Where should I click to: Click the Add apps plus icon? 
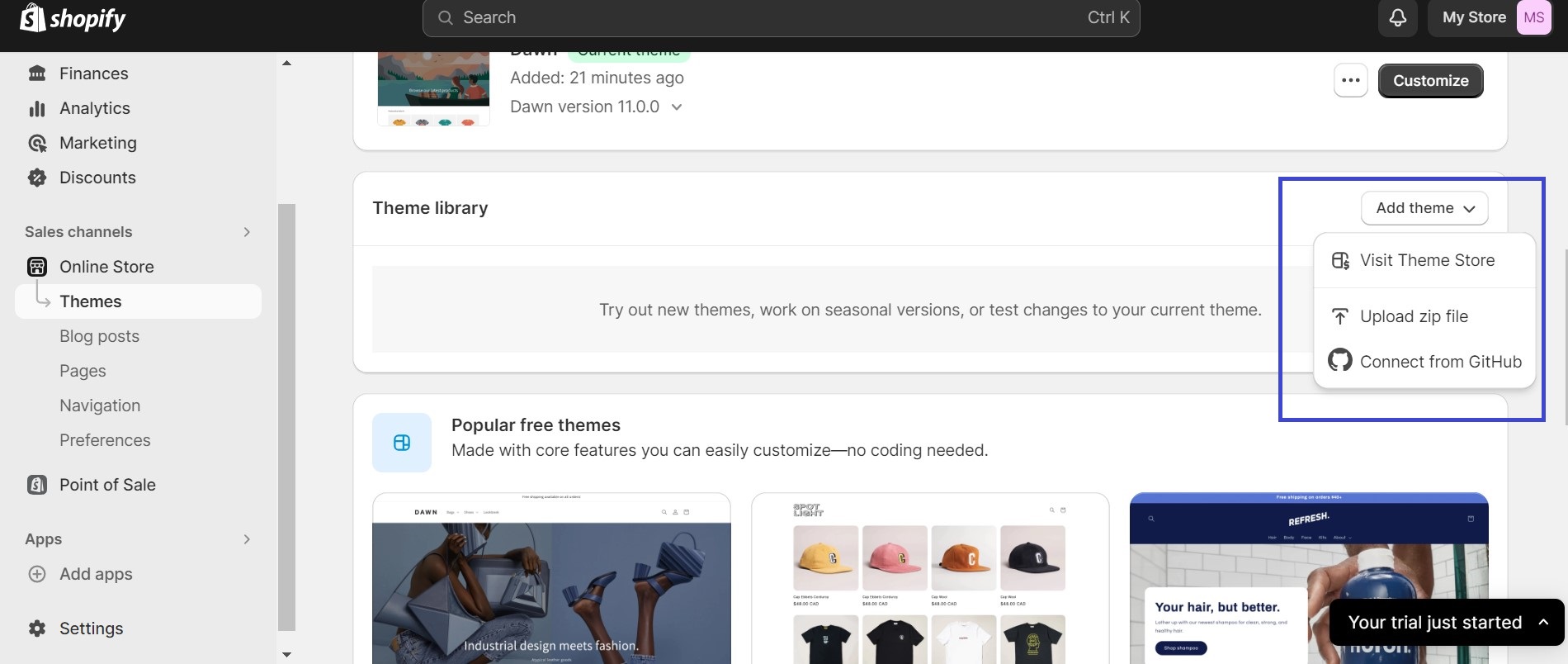[x=37, y=574]
